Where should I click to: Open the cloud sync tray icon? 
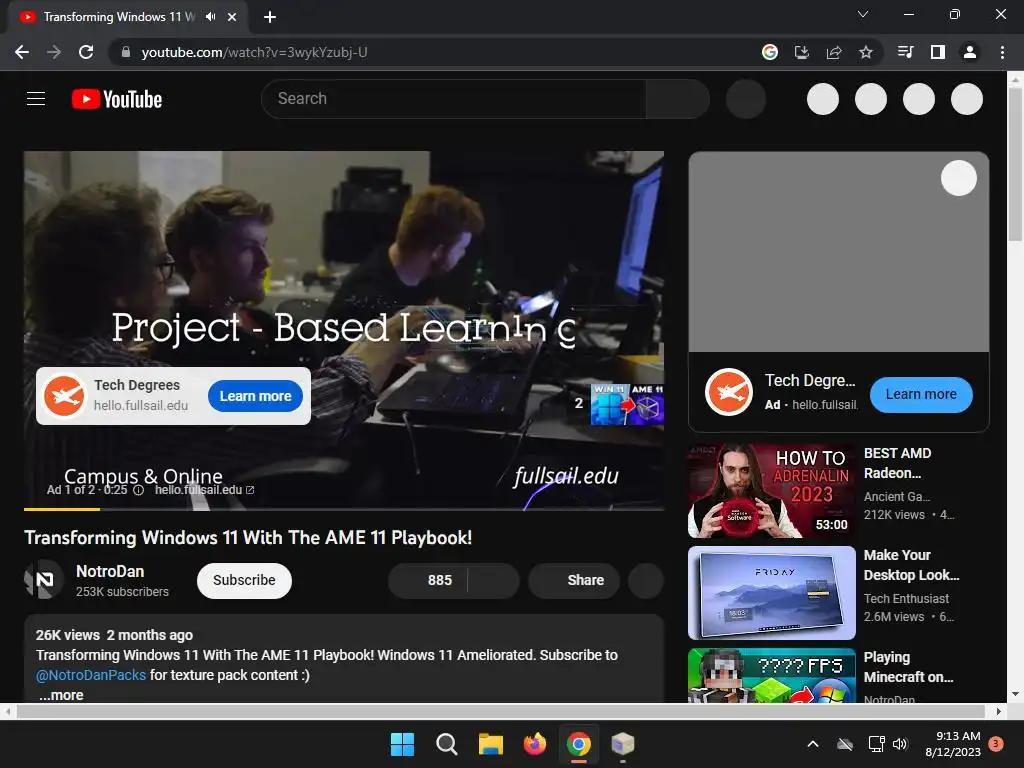(845, 744)
